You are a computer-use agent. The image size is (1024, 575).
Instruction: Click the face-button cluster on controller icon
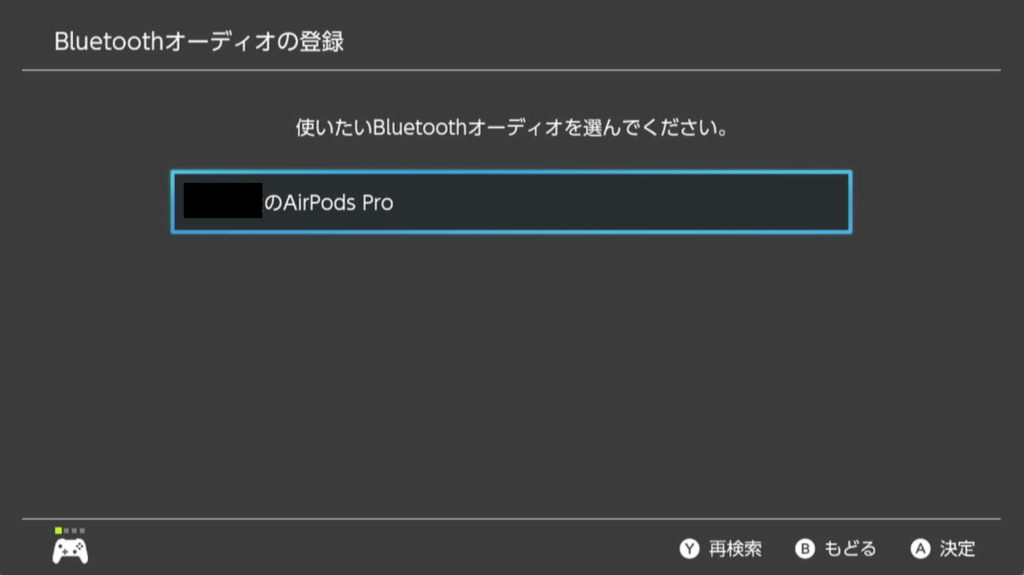click(80, 546)
